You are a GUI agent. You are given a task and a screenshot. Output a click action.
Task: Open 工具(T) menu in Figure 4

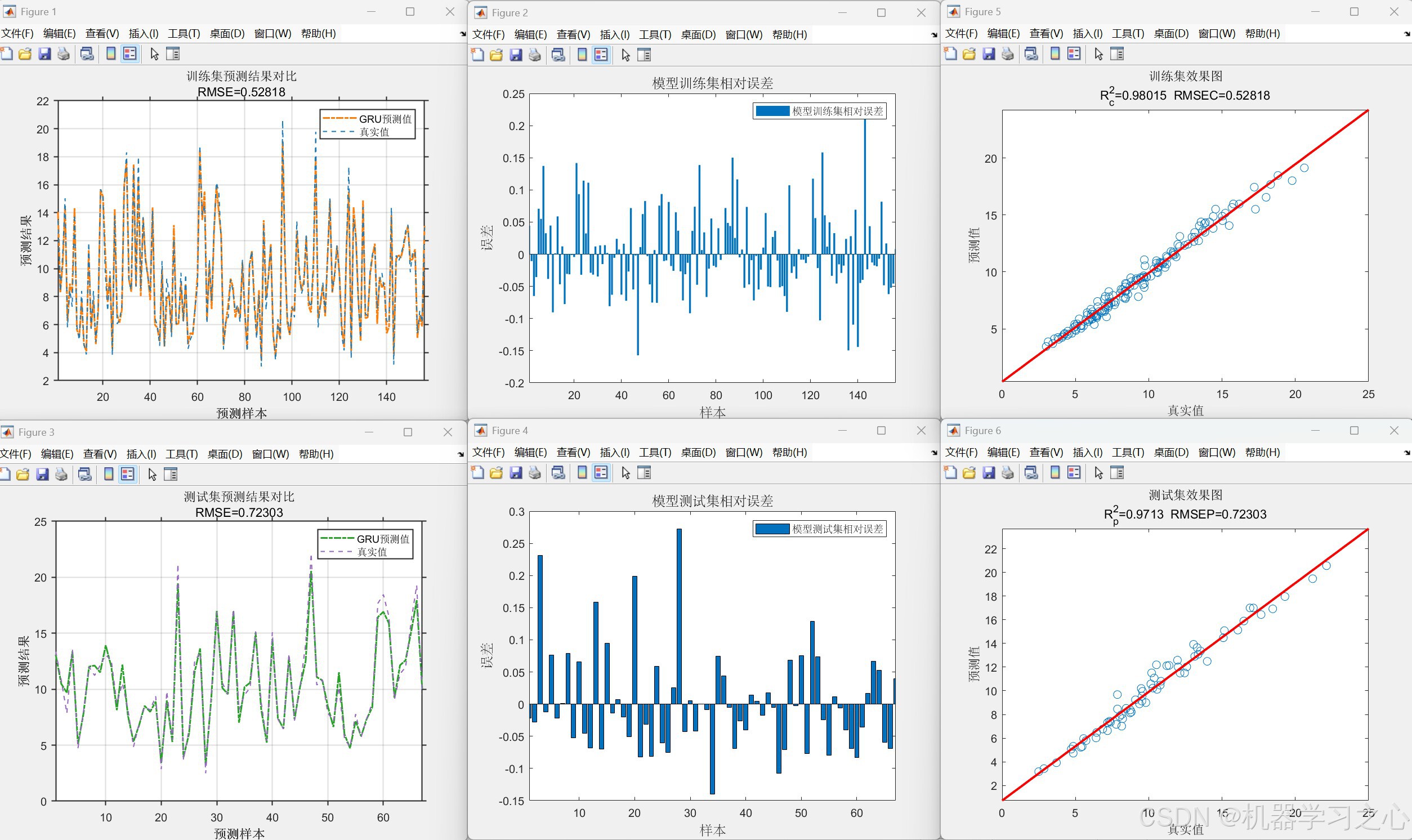[x=655, y=453]
